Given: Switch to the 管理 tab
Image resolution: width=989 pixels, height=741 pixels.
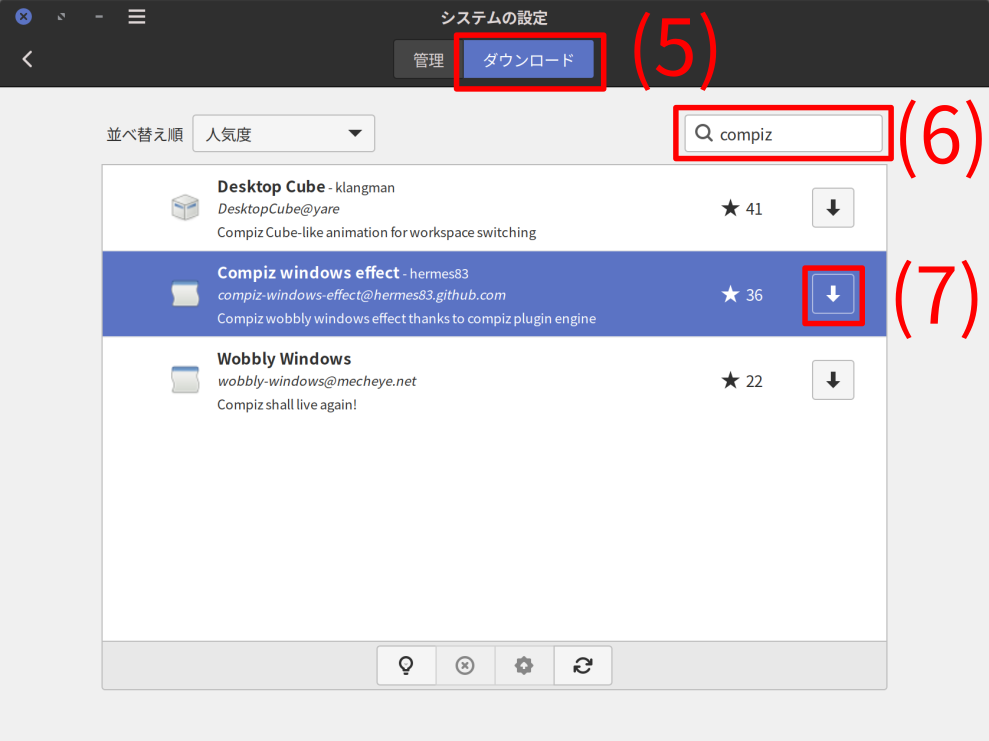Looking at the screenshot, I should pos(428,60).
